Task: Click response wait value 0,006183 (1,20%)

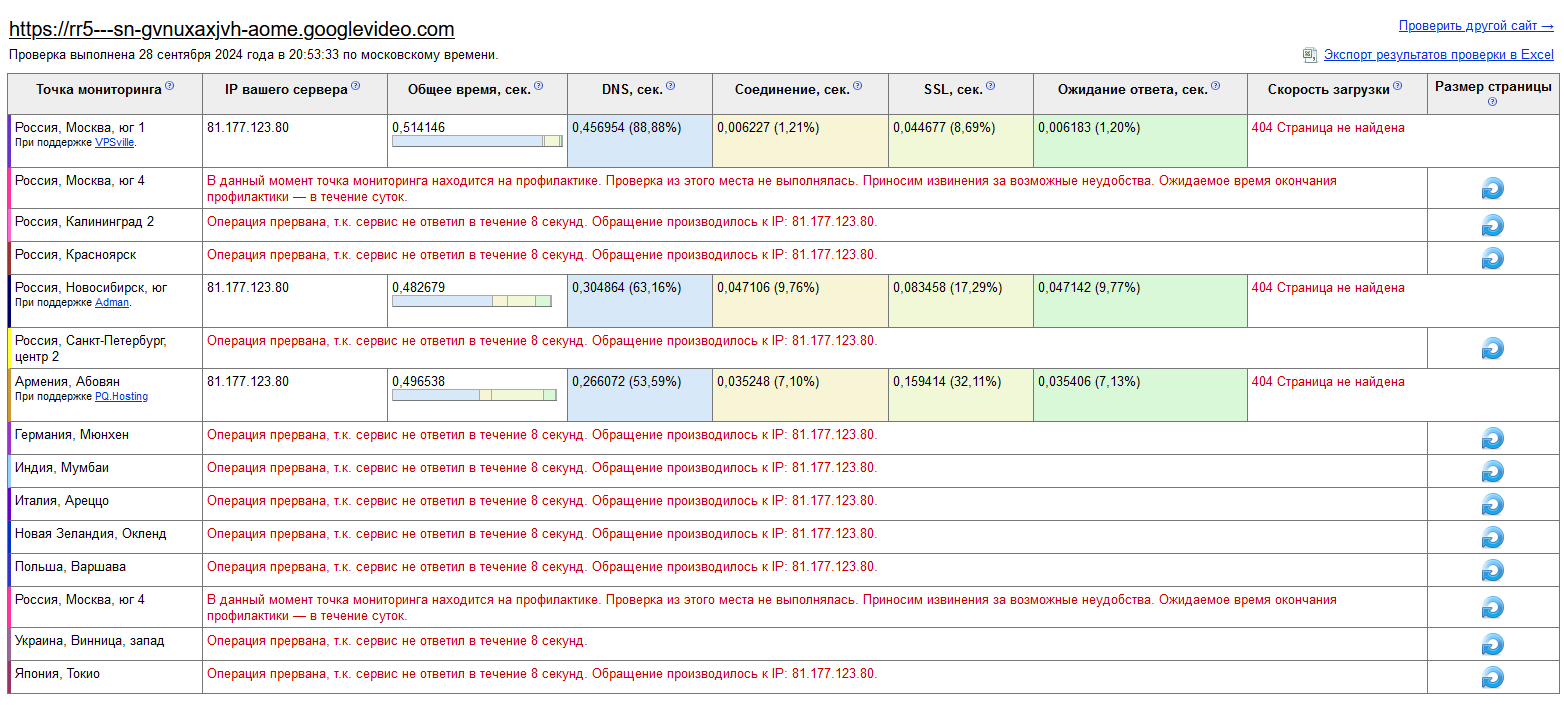Action: pos(1089,128)
